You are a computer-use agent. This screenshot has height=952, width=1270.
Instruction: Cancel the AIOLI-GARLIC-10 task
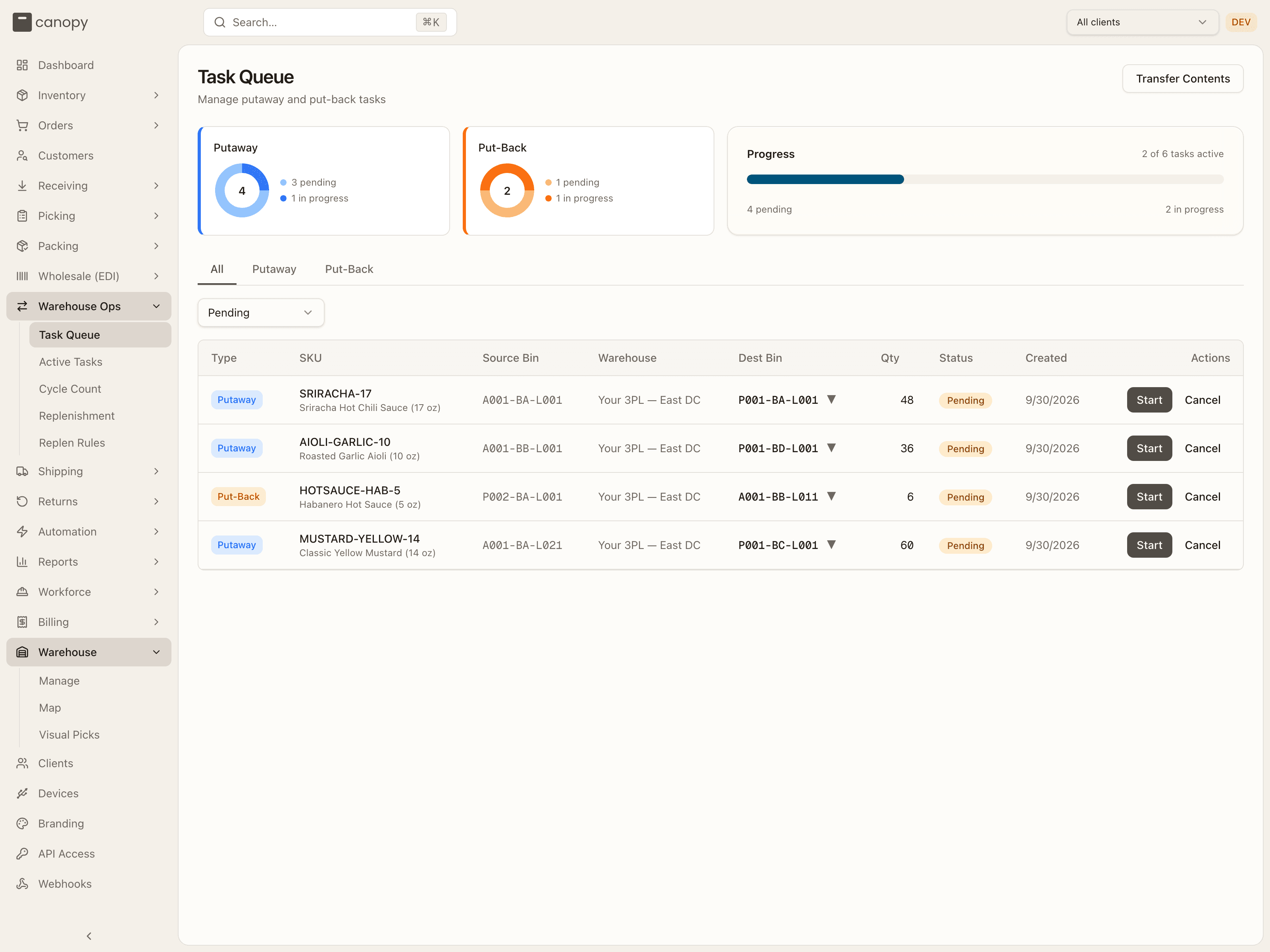[x=1202, y=448]
